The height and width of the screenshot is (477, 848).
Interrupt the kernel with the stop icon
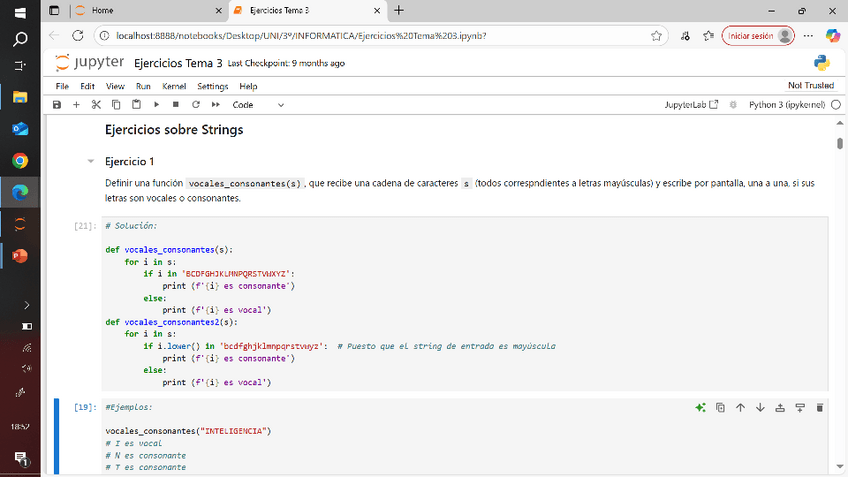(176, 105)
